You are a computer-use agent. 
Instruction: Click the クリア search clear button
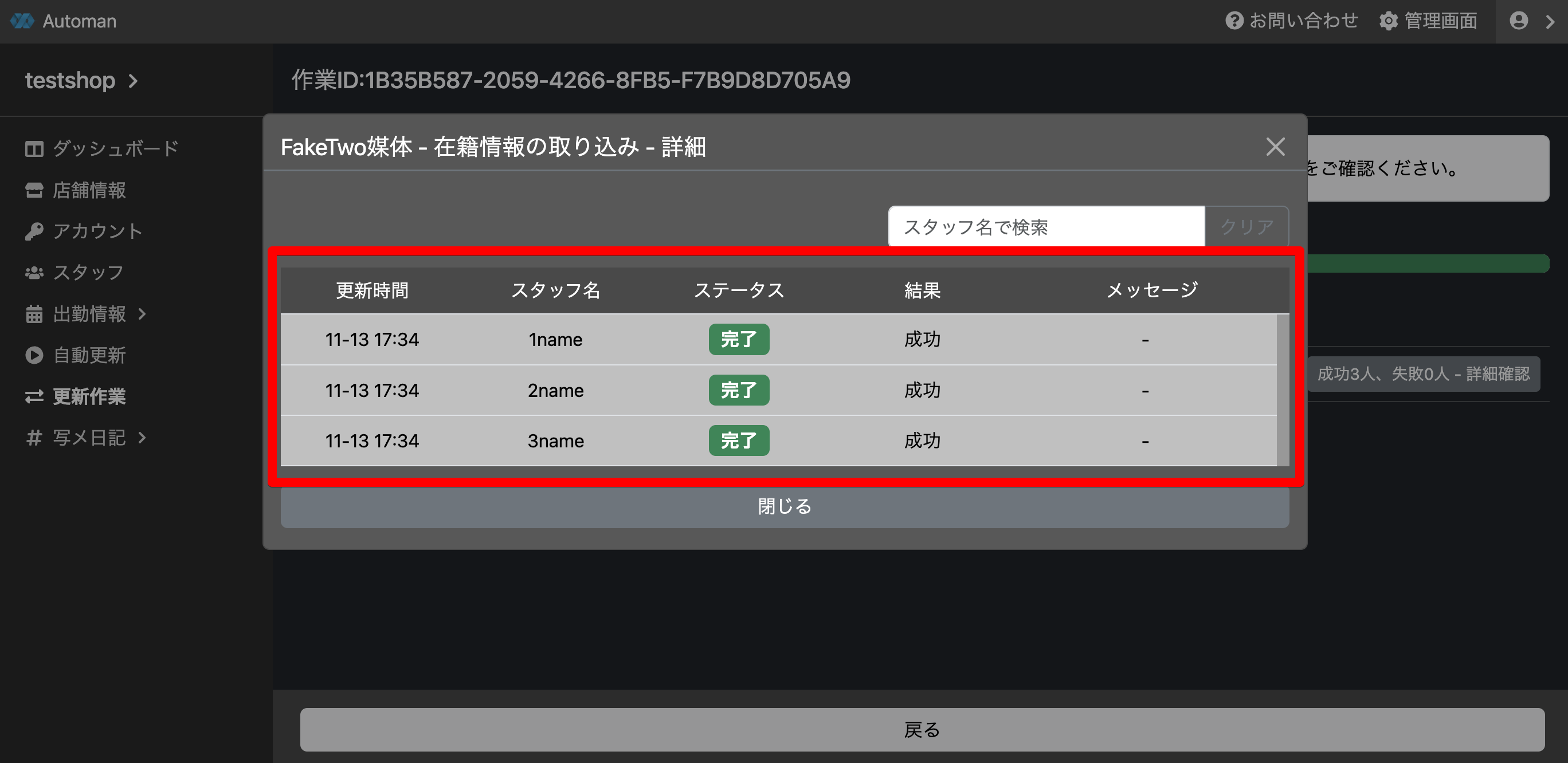pos(1246,227)
